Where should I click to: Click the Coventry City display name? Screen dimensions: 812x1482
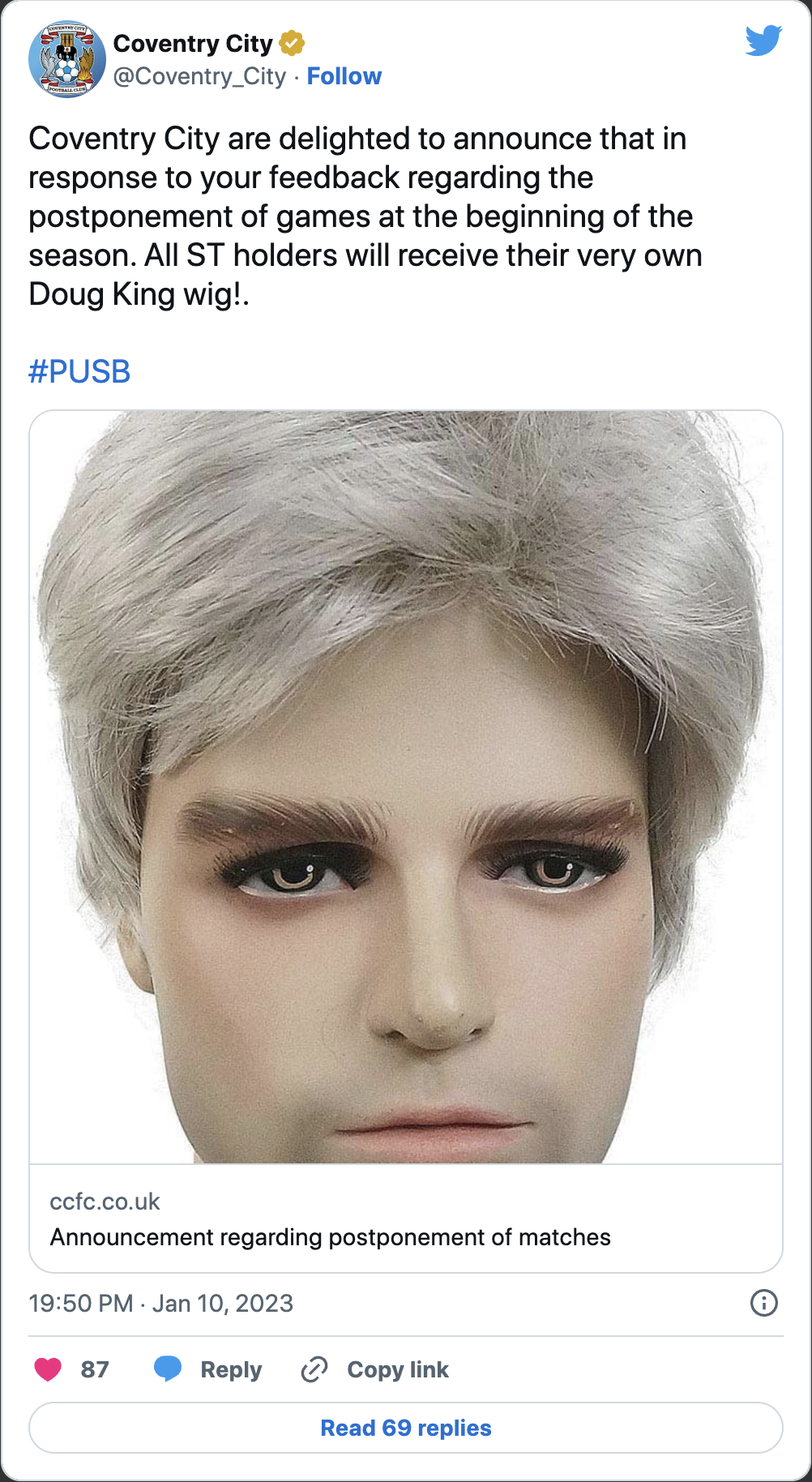(193, 43)
